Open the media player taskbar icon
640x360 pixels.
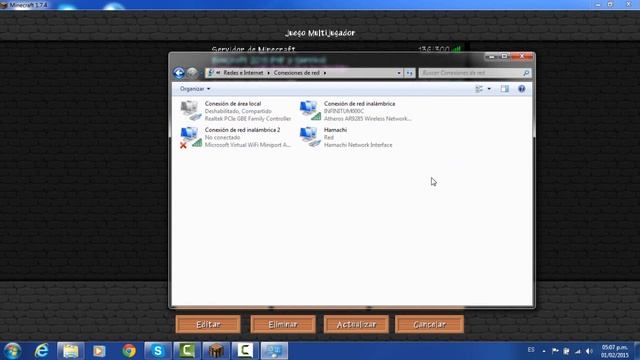click(99, 351)
